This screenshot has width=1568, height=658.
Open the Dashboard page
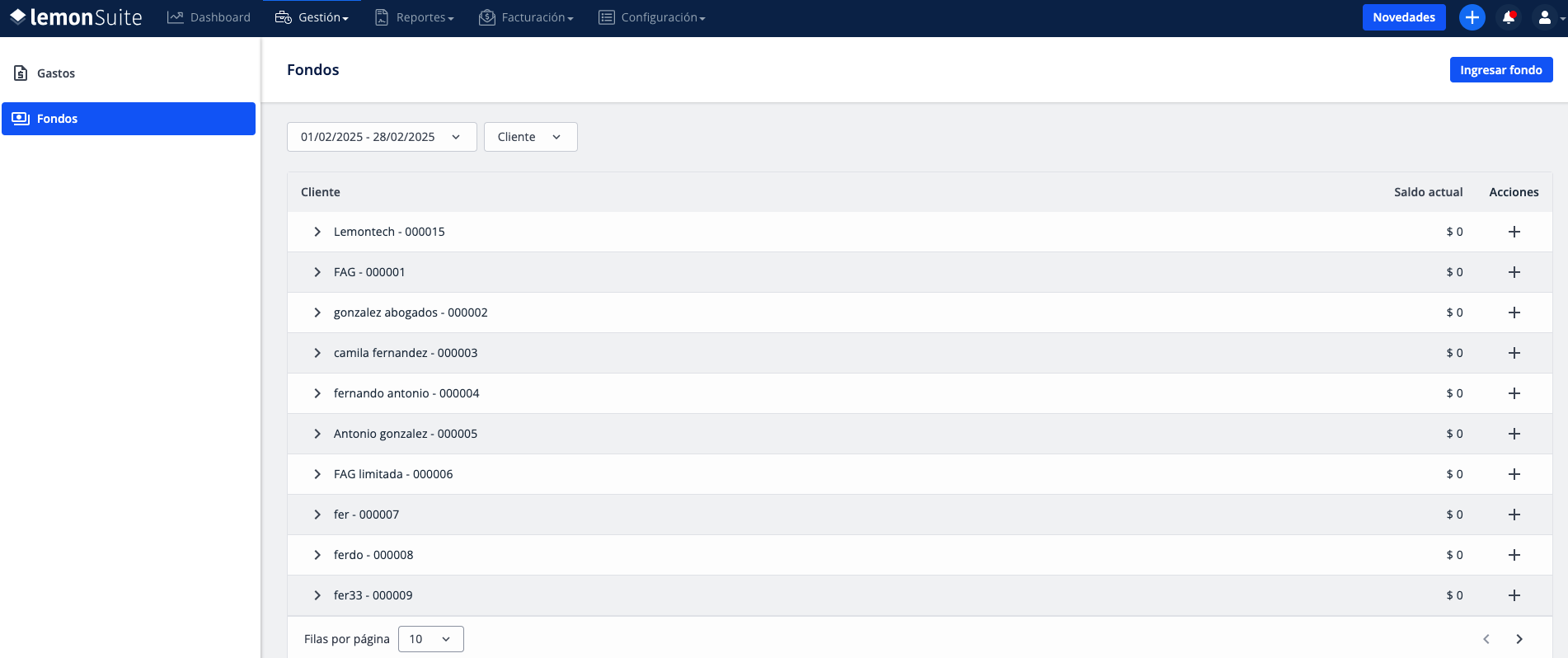[209, 17]
